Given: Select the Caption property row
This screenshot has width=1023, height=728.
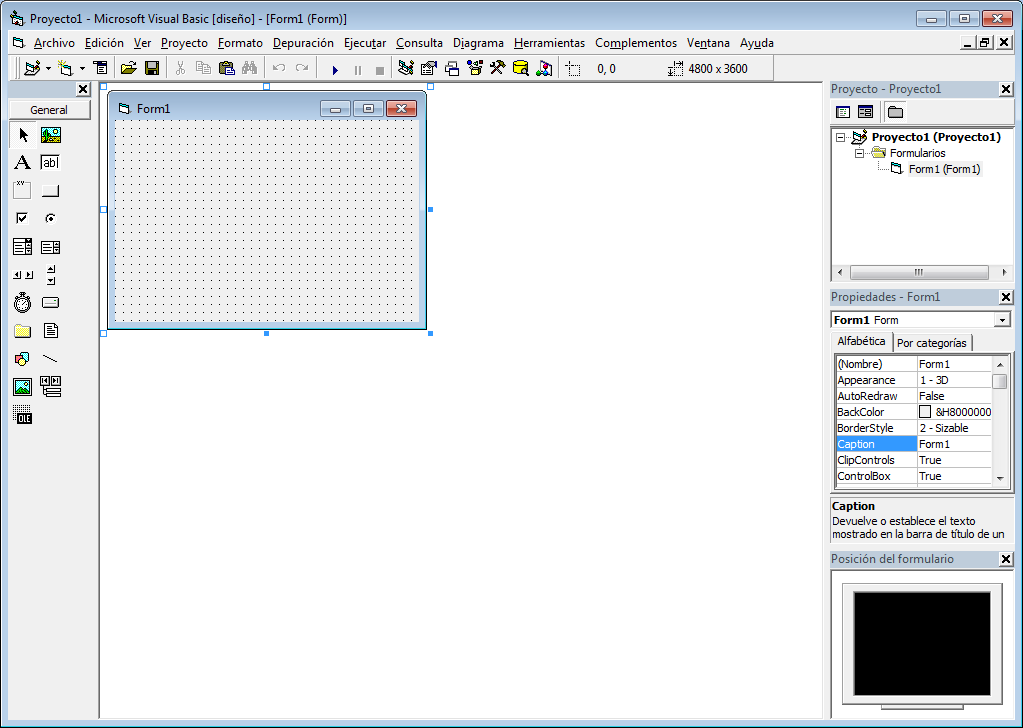Looking at the screenshot, I should point(913,444).
